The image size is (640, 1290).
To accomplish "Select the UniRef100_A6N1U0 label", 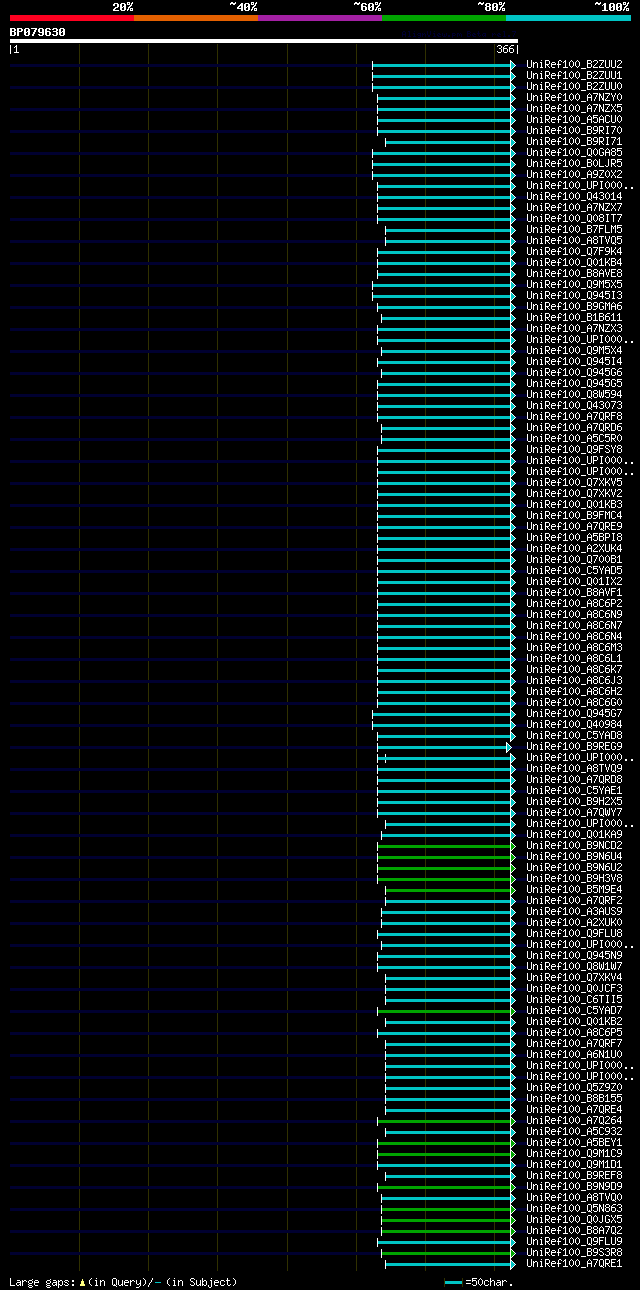I will click(x=574, y=1054).
